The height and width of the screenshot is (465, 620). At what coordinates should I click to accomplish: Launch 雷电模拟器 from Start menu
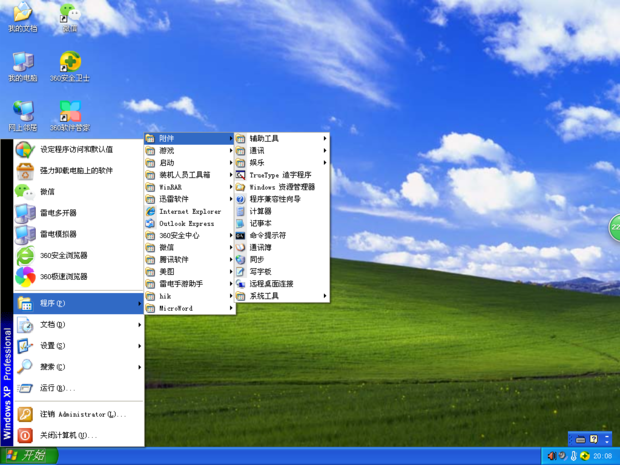[x=78, y=234]
